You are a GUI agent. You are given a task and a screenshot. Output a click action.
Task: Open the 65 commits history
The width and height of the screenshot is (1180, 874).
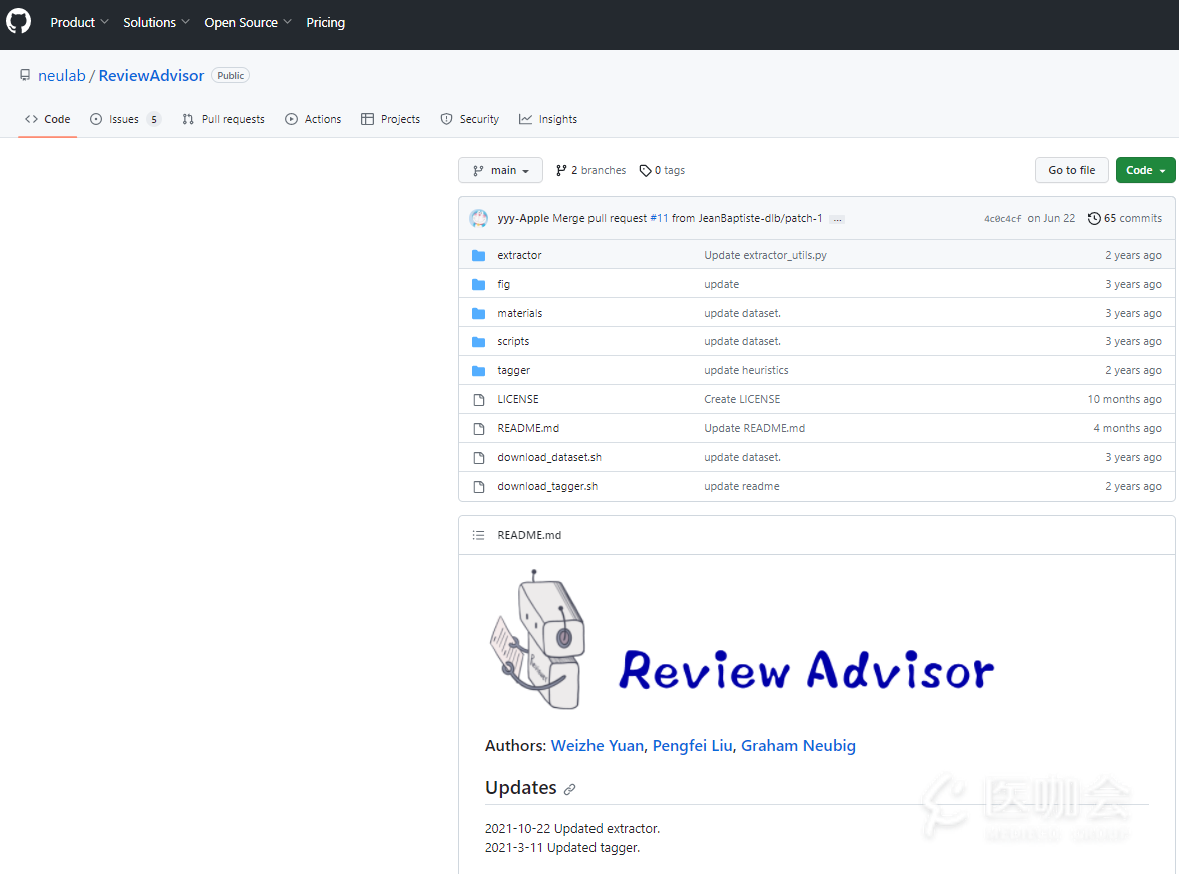point(1125,218)
